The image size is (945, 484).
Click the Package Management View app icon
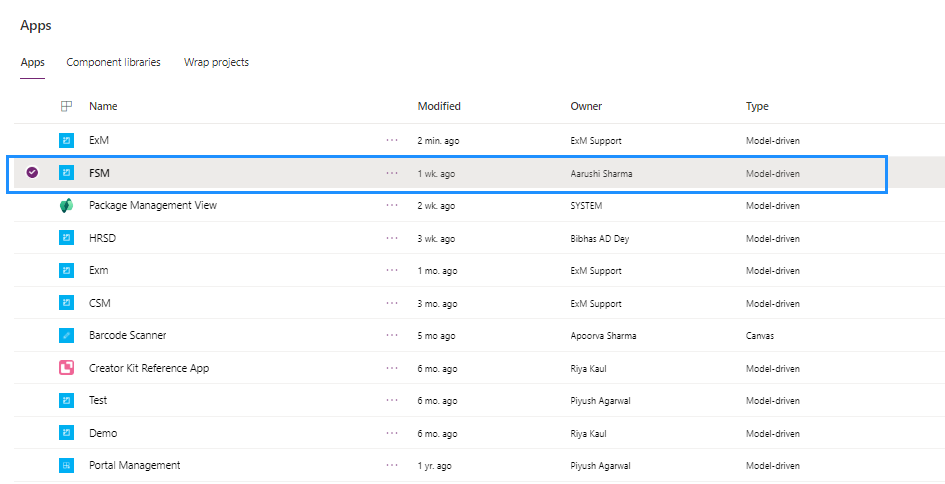click(66, 206)
